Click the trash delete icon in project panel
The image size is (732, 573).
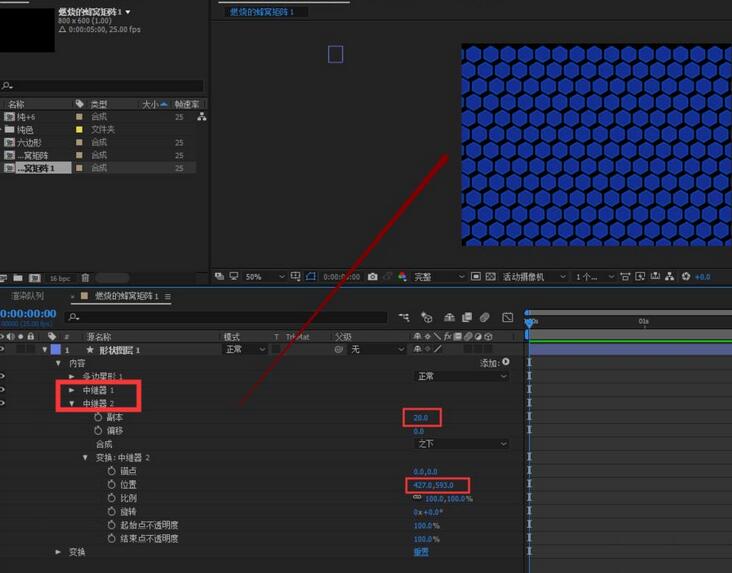pos(85,278)
